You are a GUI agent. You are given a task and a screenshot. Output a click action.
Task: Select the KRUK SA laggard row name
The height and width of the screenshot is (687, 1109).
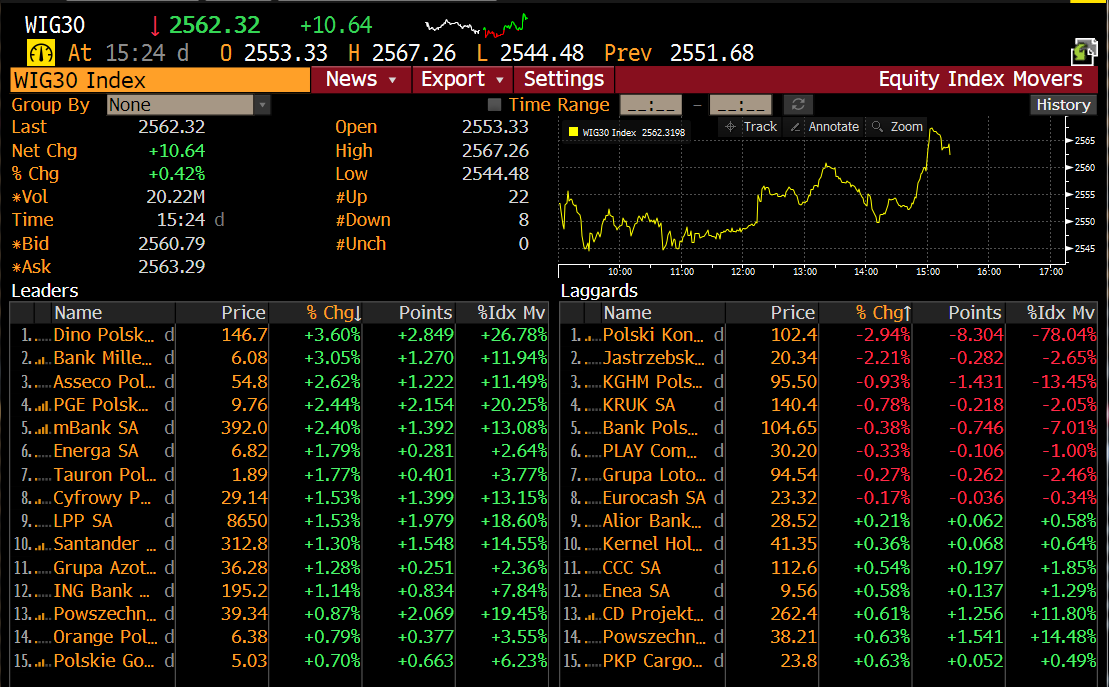(x=639, y=405)
